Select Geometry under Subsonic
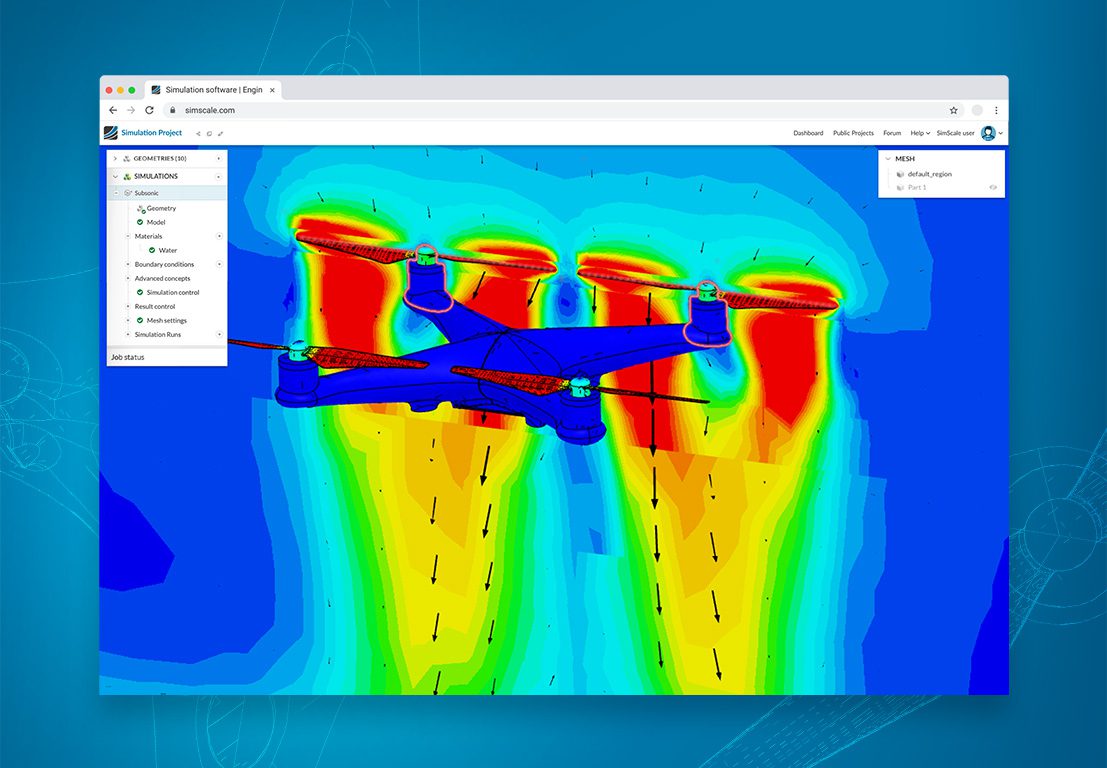 (161, 208)
